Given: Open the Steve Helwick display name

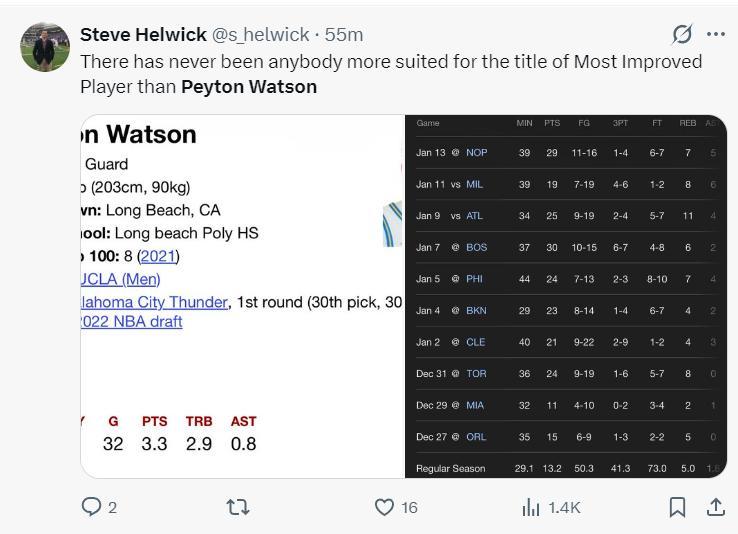Looking at the screenshot, I should (x=142, y=35).
